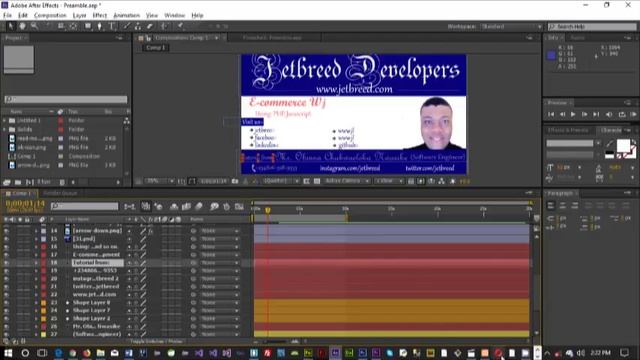This screenshot has height=360, width=640.
Task: Create a new folder in Project panel
Action: tap(18, 182)
